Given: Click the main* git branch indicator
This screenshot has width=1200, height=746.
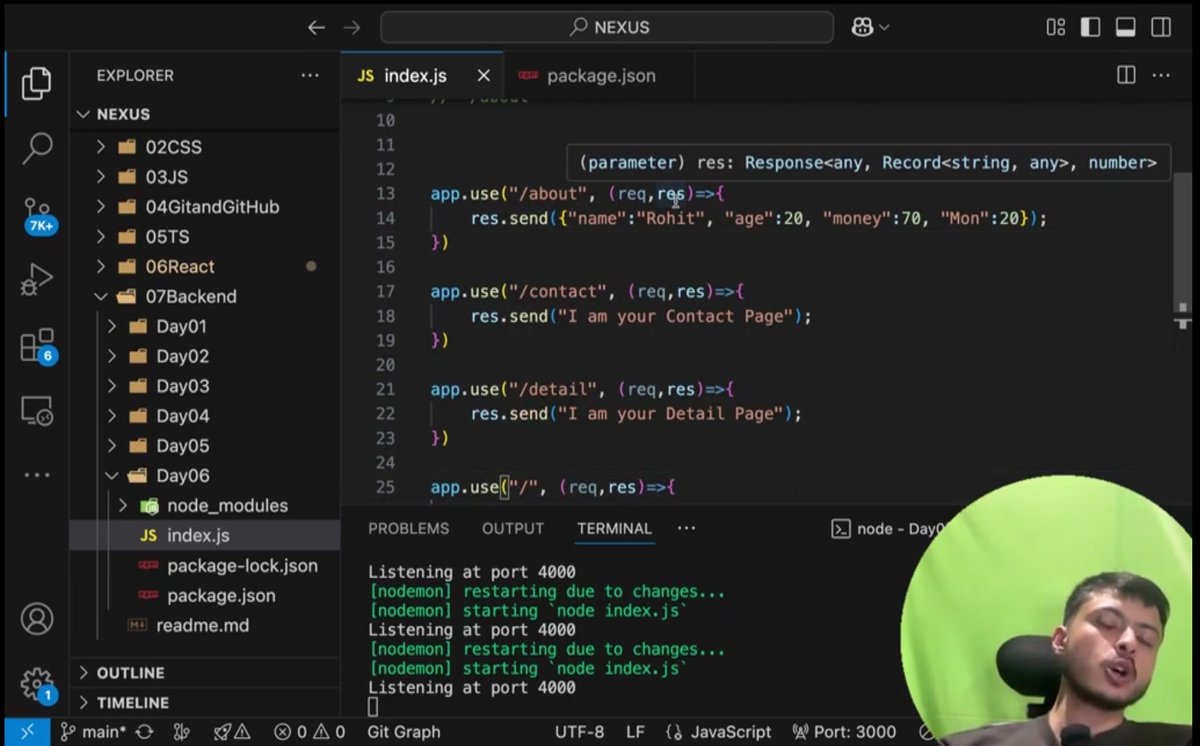Looking at the screenshot, I should [x=92, y=732].
